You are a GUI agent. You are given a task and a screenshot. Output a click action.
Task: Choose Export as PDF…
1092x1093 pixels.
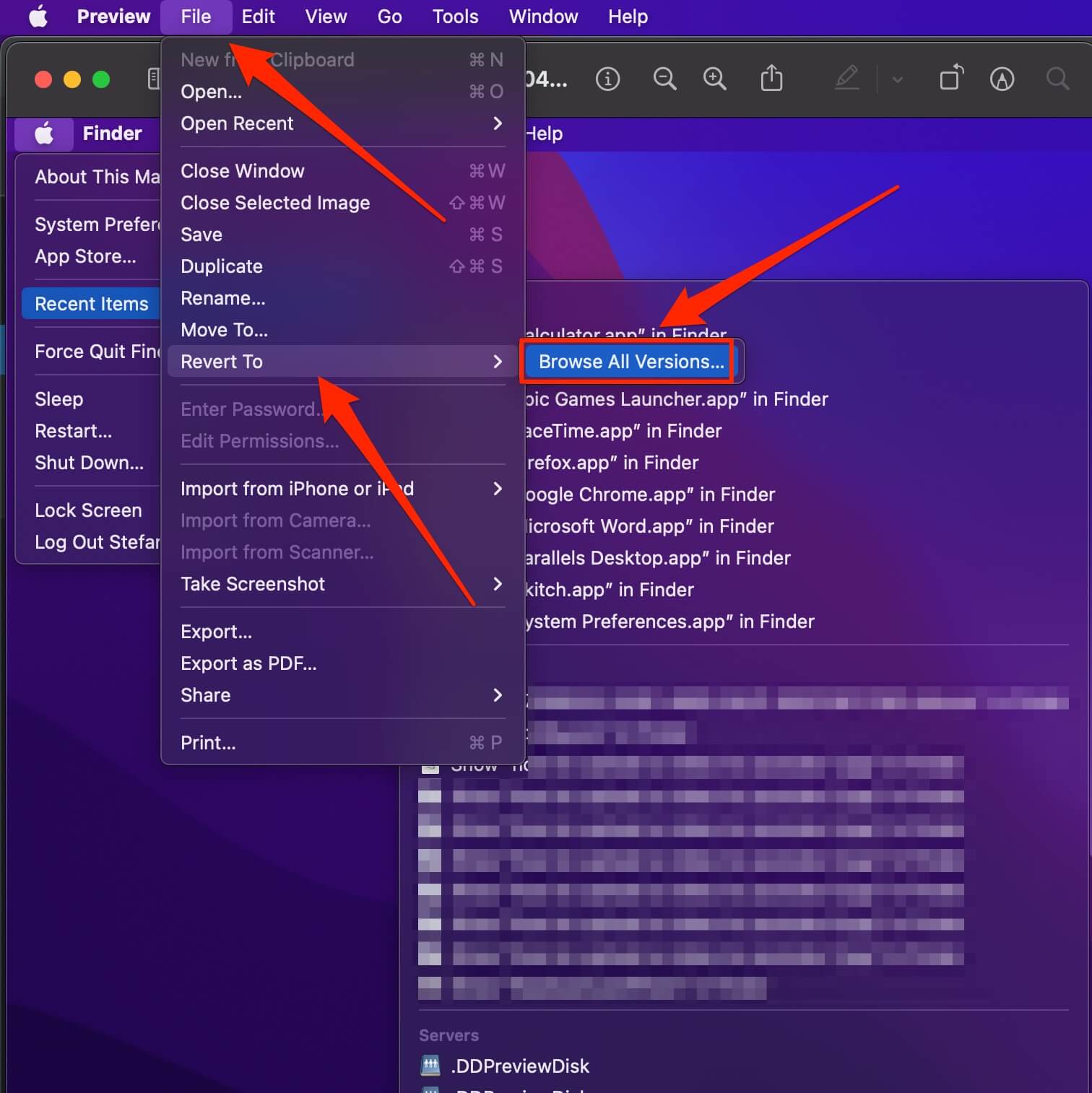[342, 663]
